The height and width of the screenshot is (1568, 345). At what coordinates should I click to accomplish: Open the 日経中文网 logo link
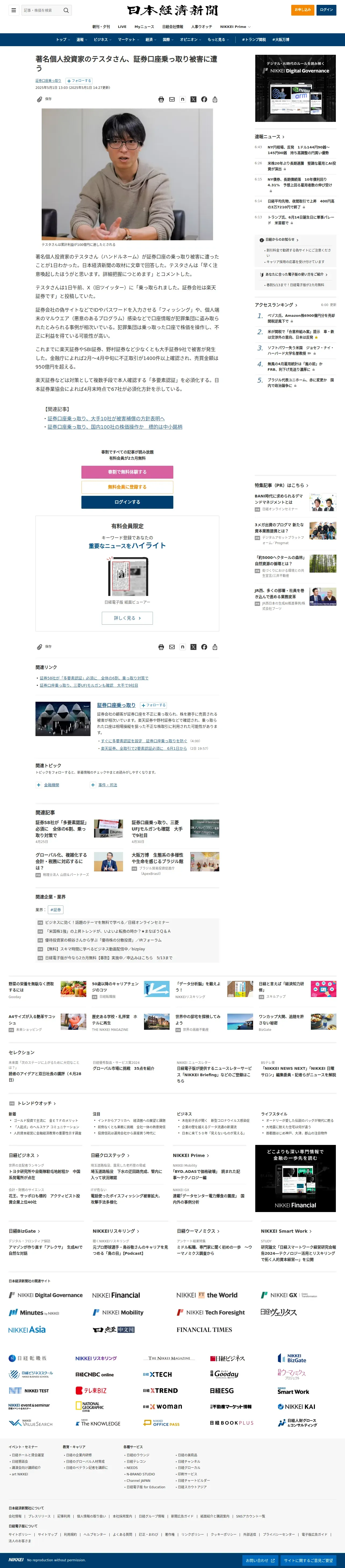113,1330
